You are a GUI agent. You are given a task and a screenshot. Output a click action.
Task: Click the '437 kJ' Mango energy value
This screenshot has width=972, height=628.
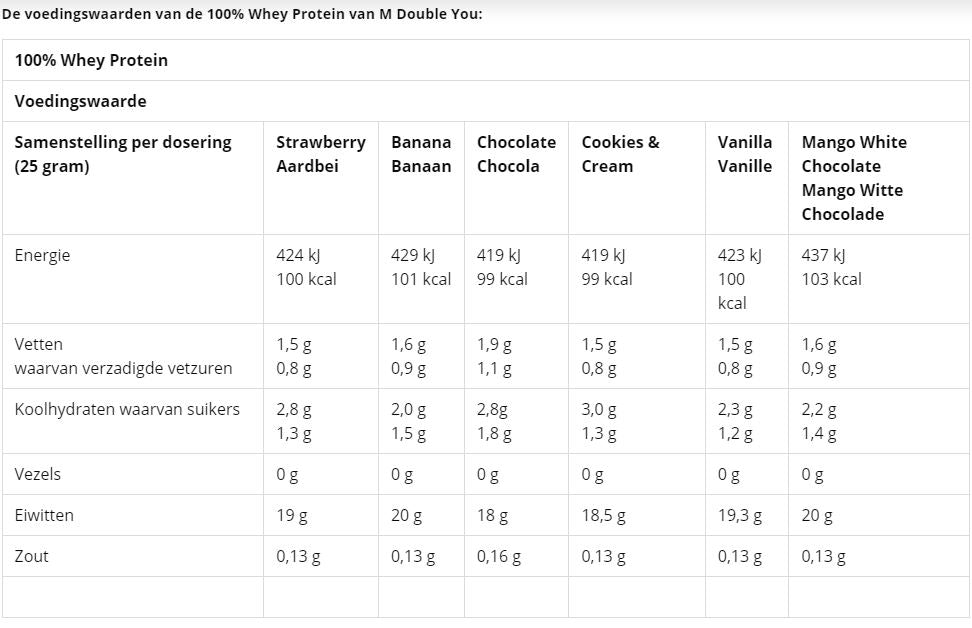point(823,255)
